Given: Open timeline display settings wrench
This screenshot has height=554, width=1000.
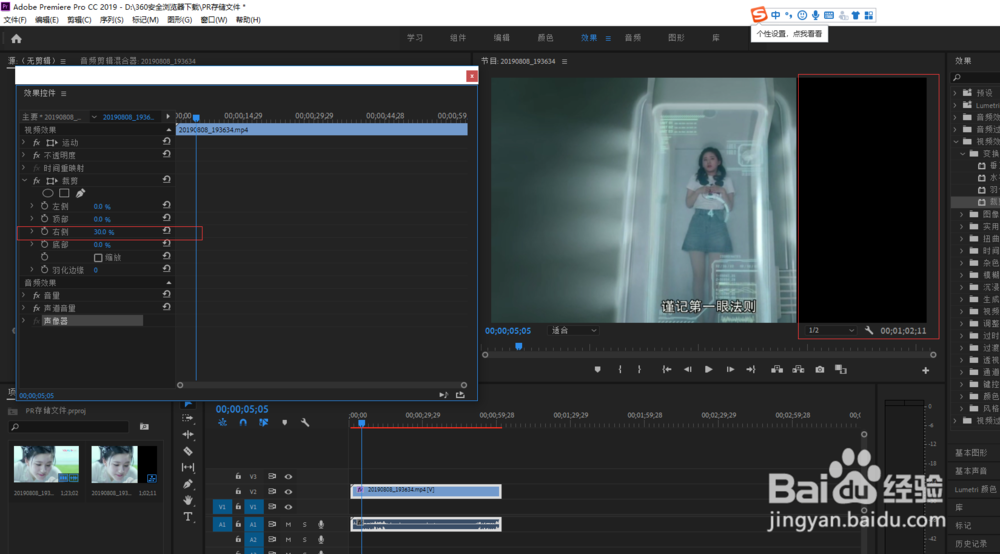Looking at the screenshot, I should (x=305, y=423).
